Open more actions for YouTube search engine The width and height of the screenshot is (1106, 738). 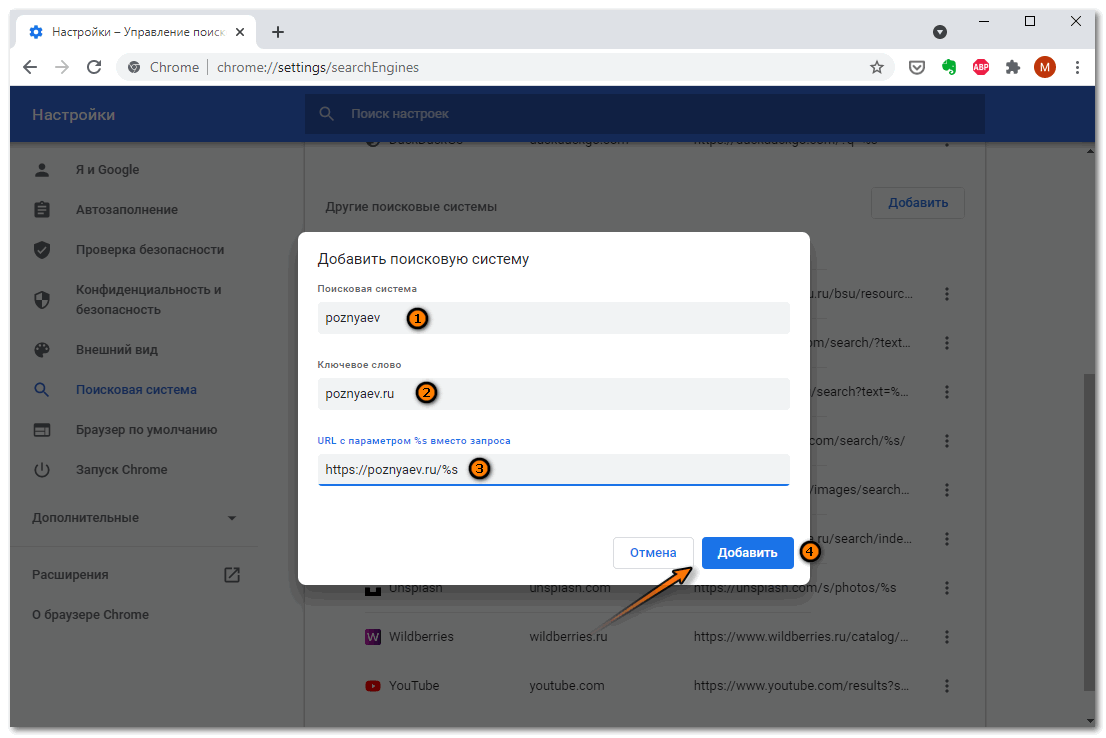pyautogui.click(x=946, y=686)
